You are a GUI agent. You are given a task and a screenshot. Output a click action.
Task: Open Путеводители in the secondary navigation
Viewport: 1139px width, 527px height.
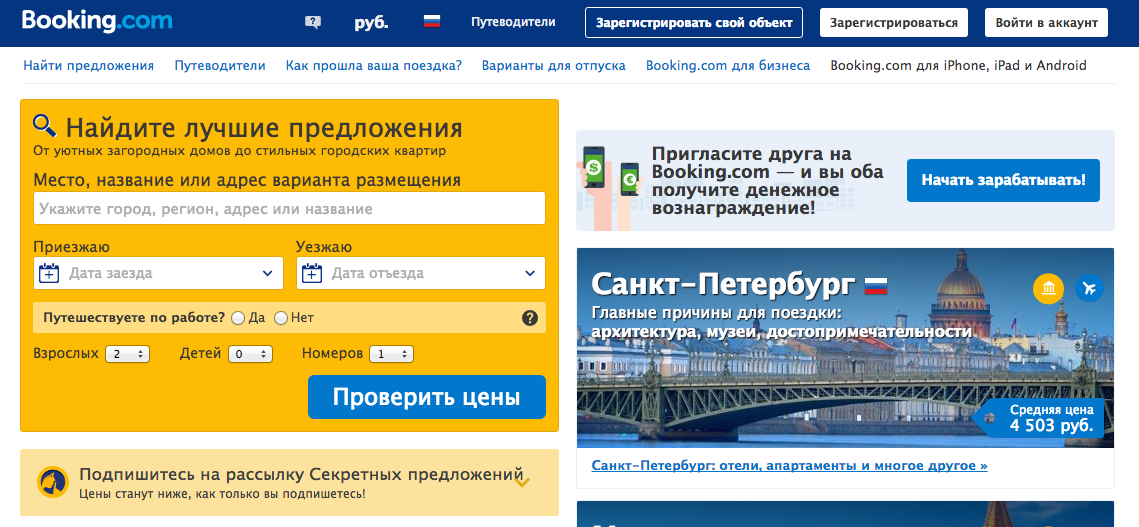220,65
